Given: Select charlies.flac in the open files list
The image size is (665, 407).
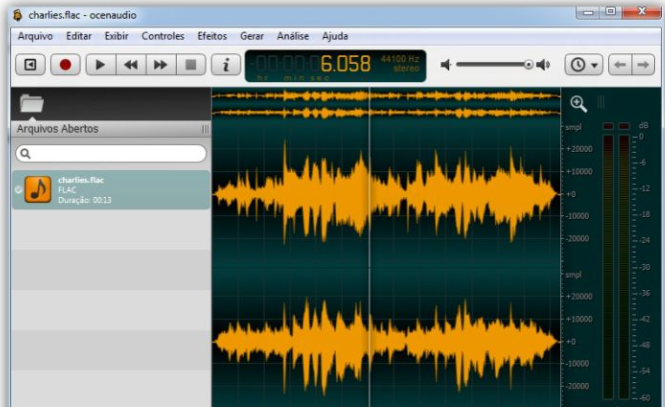Looking at the screenshot, I should (111, 190).
